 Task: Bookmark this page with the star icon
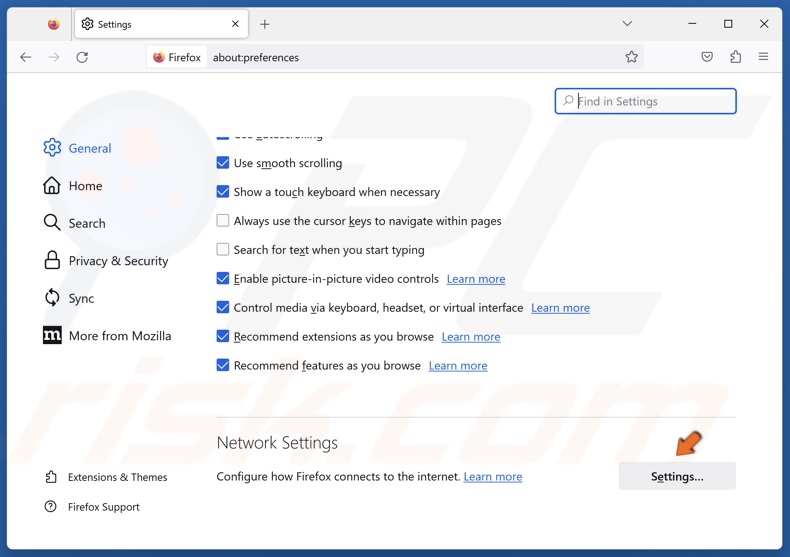[631, 57]
